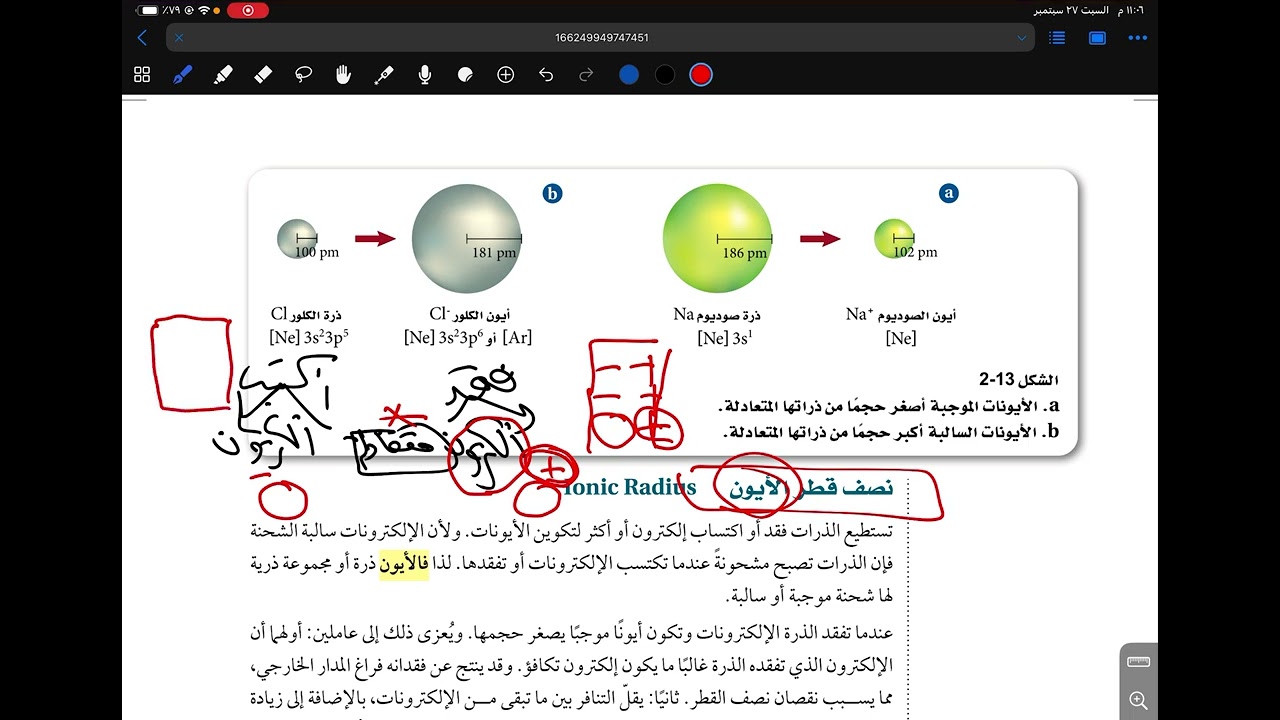Select the tab titled 166249949747451
Image resolution: width=1280 pixels, height=720 pixels.
click(601, 38)
